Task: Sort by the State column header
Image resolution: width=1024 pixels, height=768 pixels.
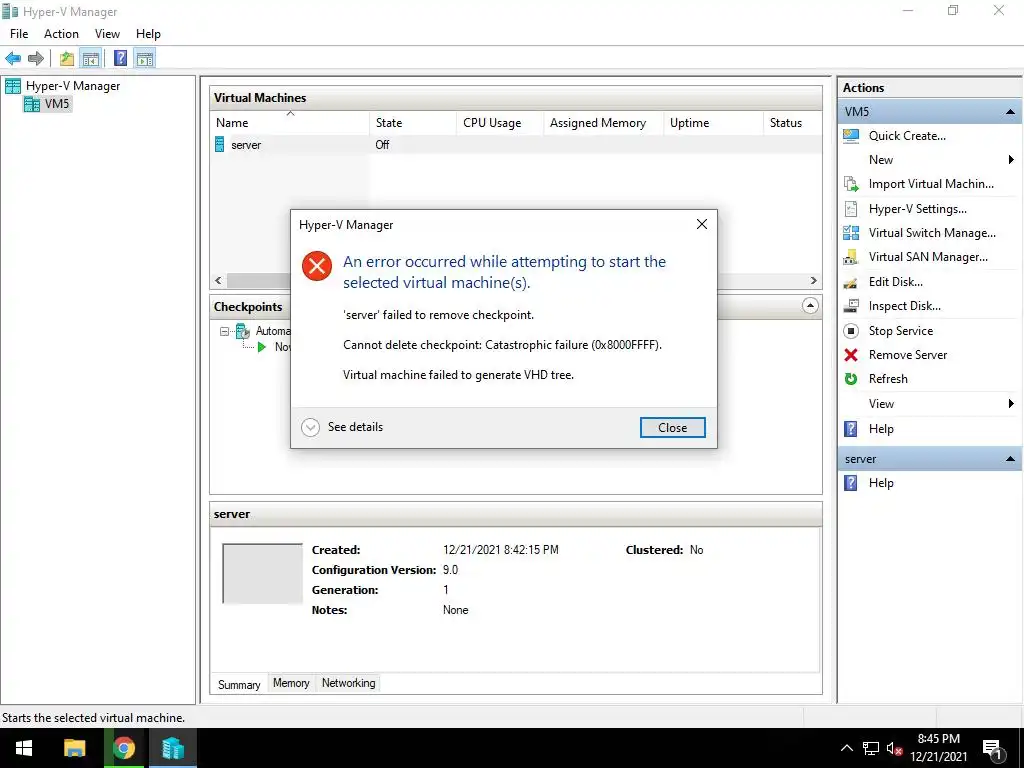Action: (413, 123)
